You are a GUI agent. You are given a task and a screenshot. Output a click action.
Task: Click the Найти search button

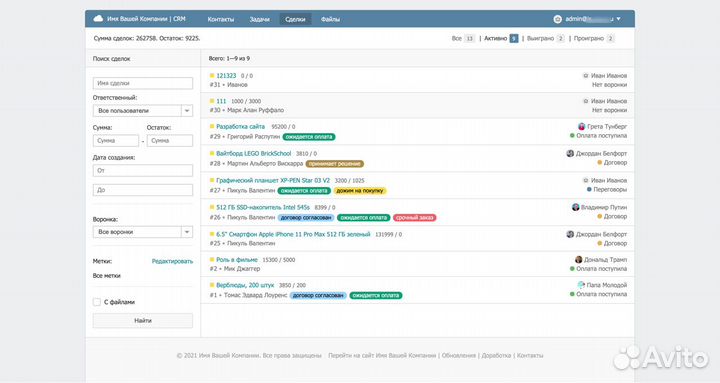point(143,321)
